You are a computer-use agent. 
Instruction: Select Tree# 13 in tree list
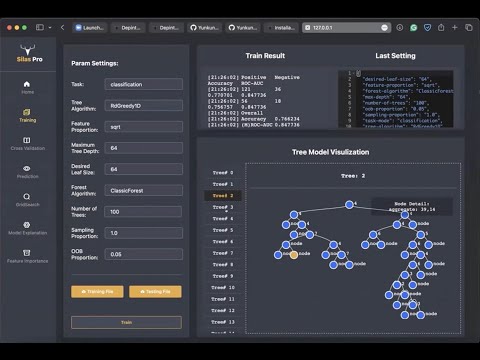coord(223,322)
